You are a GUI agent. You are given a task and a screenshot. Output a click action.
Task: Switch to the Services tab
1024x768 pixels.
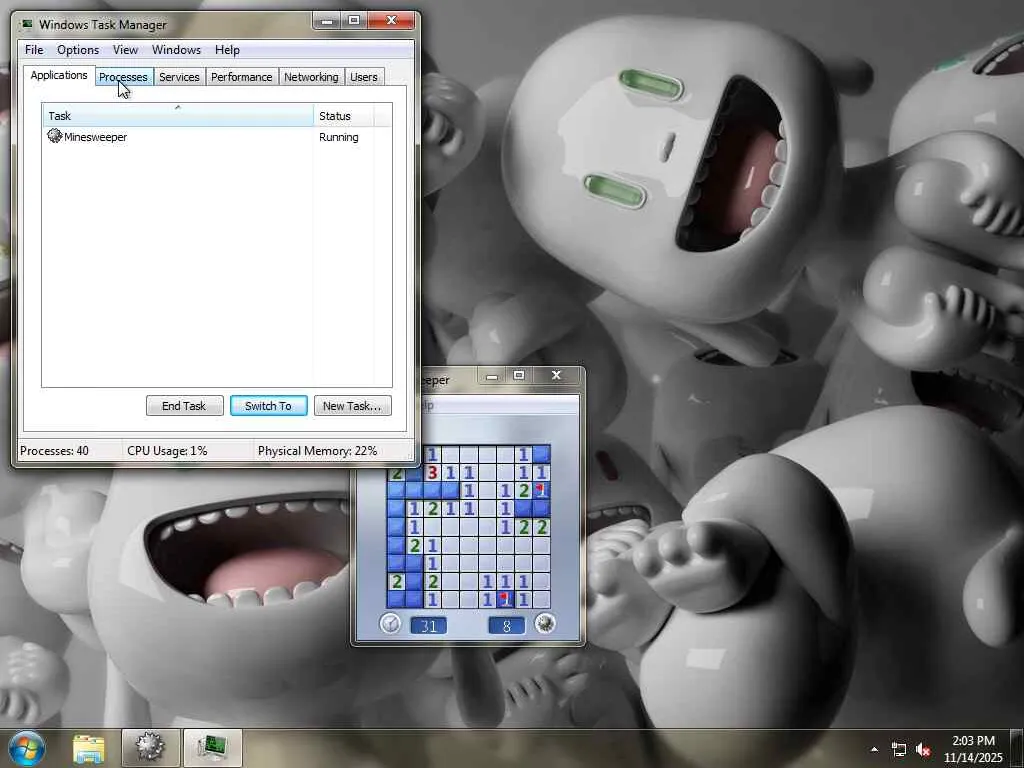click(180, 77)
